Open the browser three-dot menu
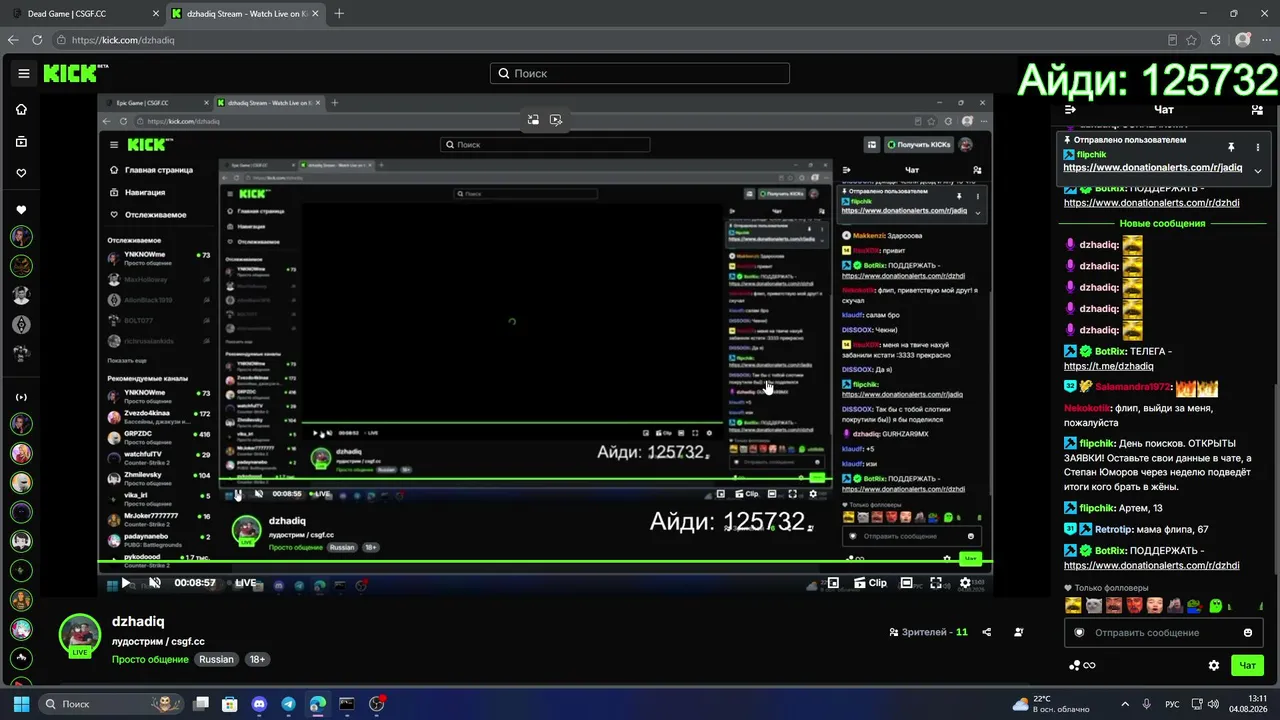Screen dimensions: 1280x720 [1266, 40]
